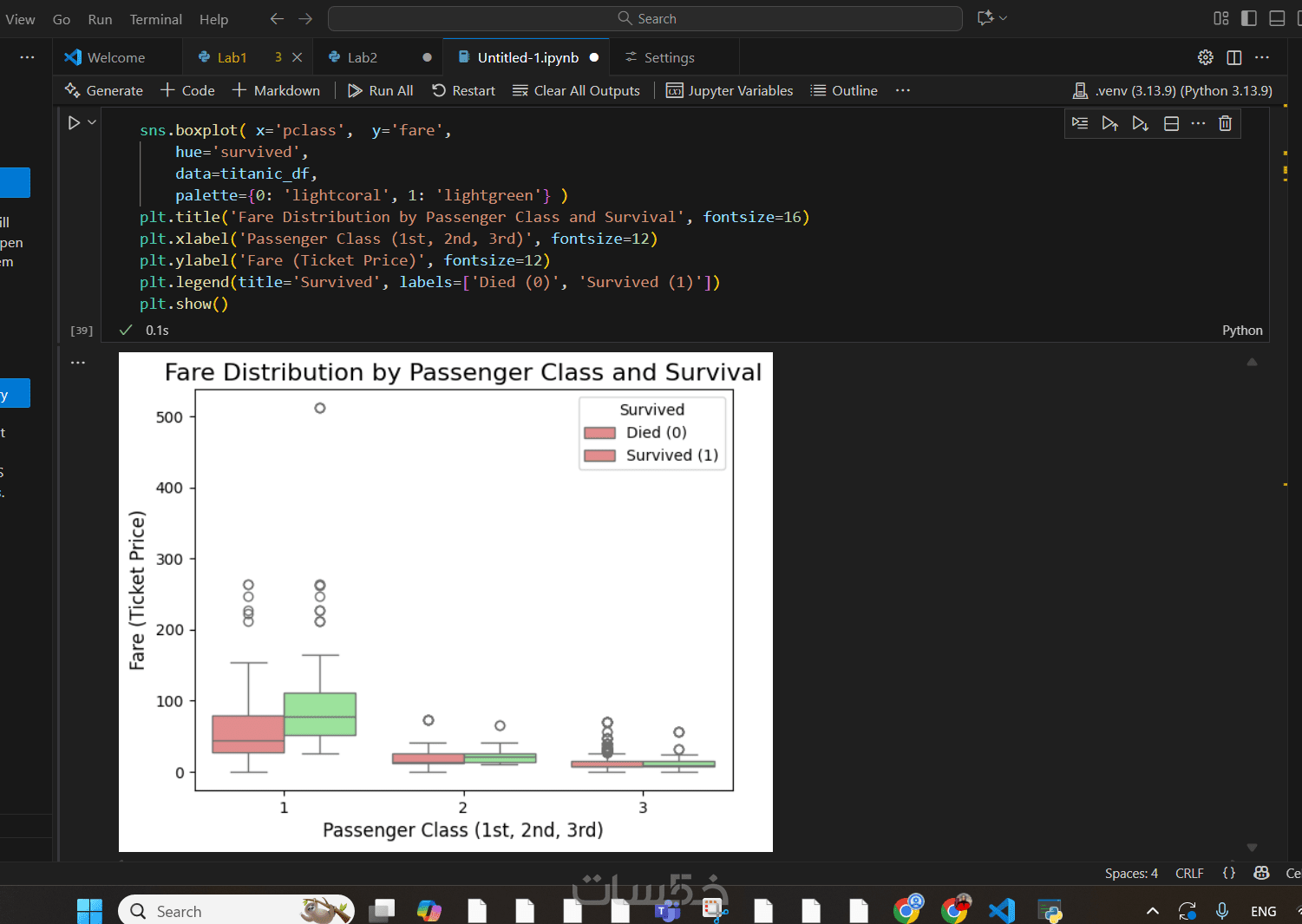Toggle the primary side bar
Image resolution: width=1302 pixels, height=924 pixels.
pyautogui.click(x=1249, y=18)
